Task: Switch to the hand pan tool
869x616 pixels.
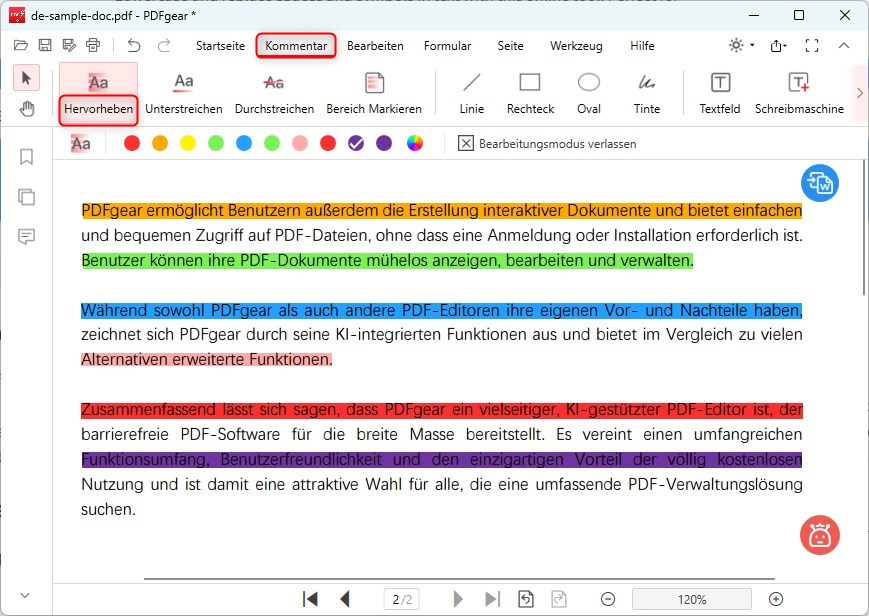Action: click(27, 109)
